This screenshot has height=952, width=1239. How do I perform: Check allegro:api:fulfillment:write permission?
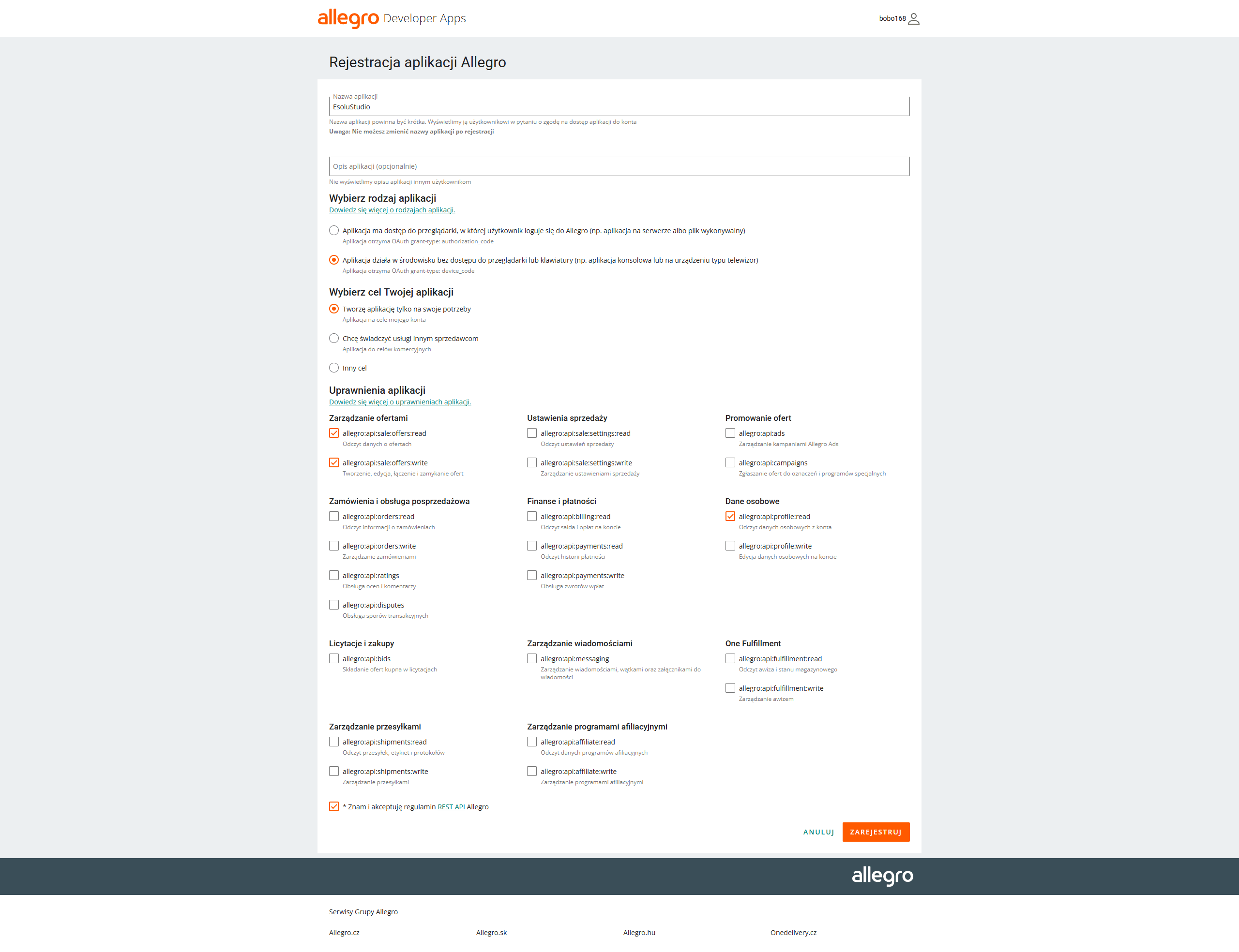click(x=730, y=688)
